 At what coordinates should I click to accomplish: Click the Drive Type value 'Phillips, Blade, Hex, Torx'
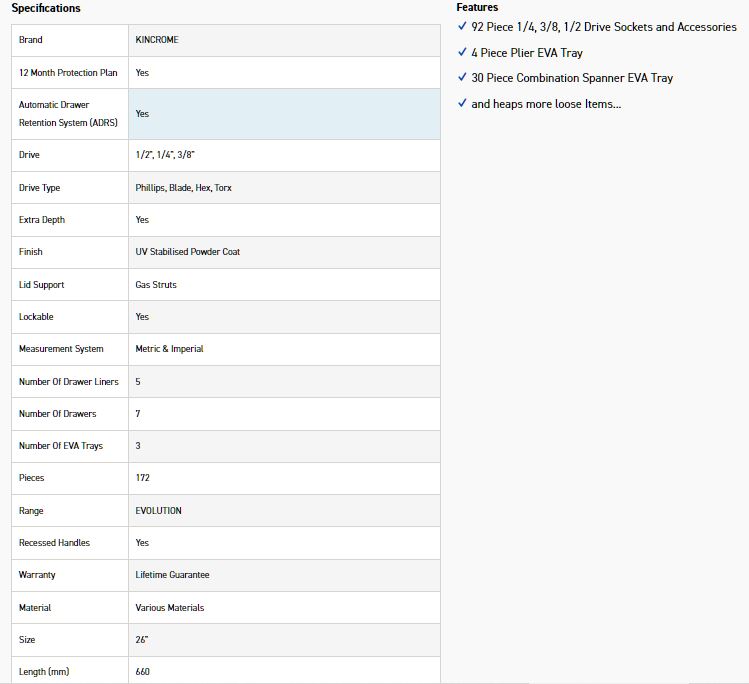pyautogui.click(x=183, y=188)
